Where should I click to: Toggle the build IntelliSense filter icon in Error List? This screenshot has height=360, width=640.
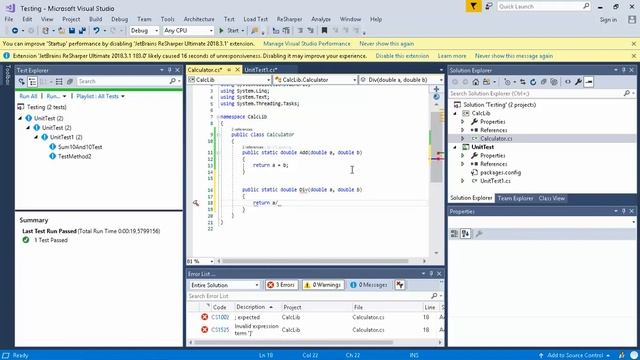(400, 285)
